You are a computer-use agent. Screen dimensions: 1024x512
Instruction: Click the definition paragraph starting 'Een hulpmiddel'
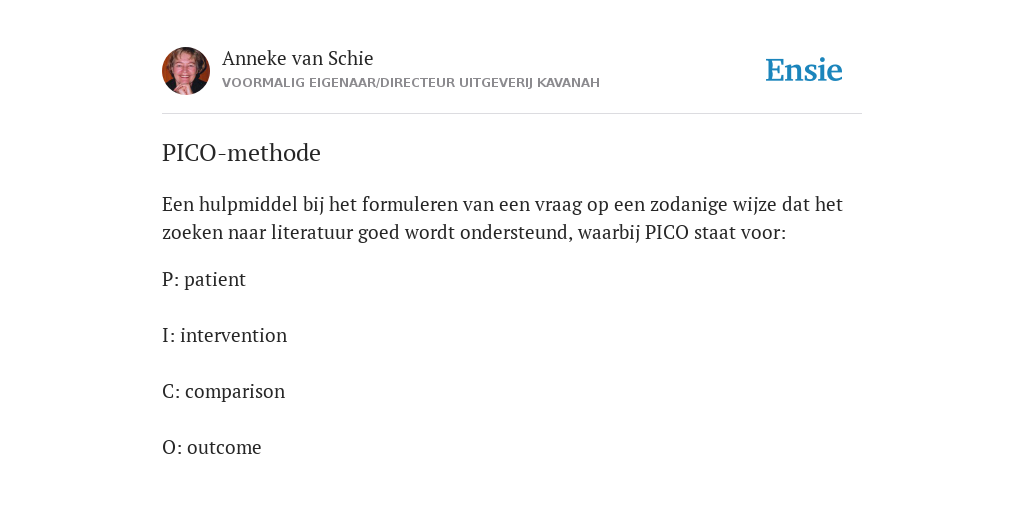pyautogui.click(x=502, y=218)
